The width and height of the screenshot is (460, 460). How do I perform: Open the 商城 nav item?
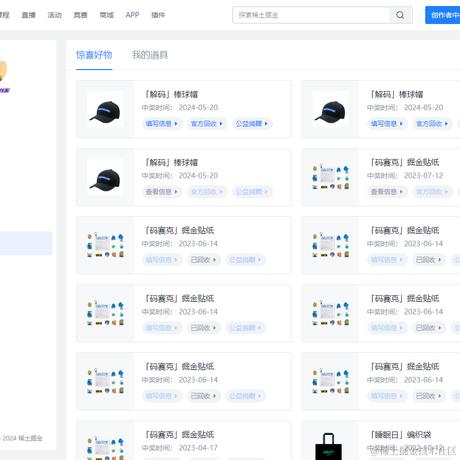(x=107, y=15)
